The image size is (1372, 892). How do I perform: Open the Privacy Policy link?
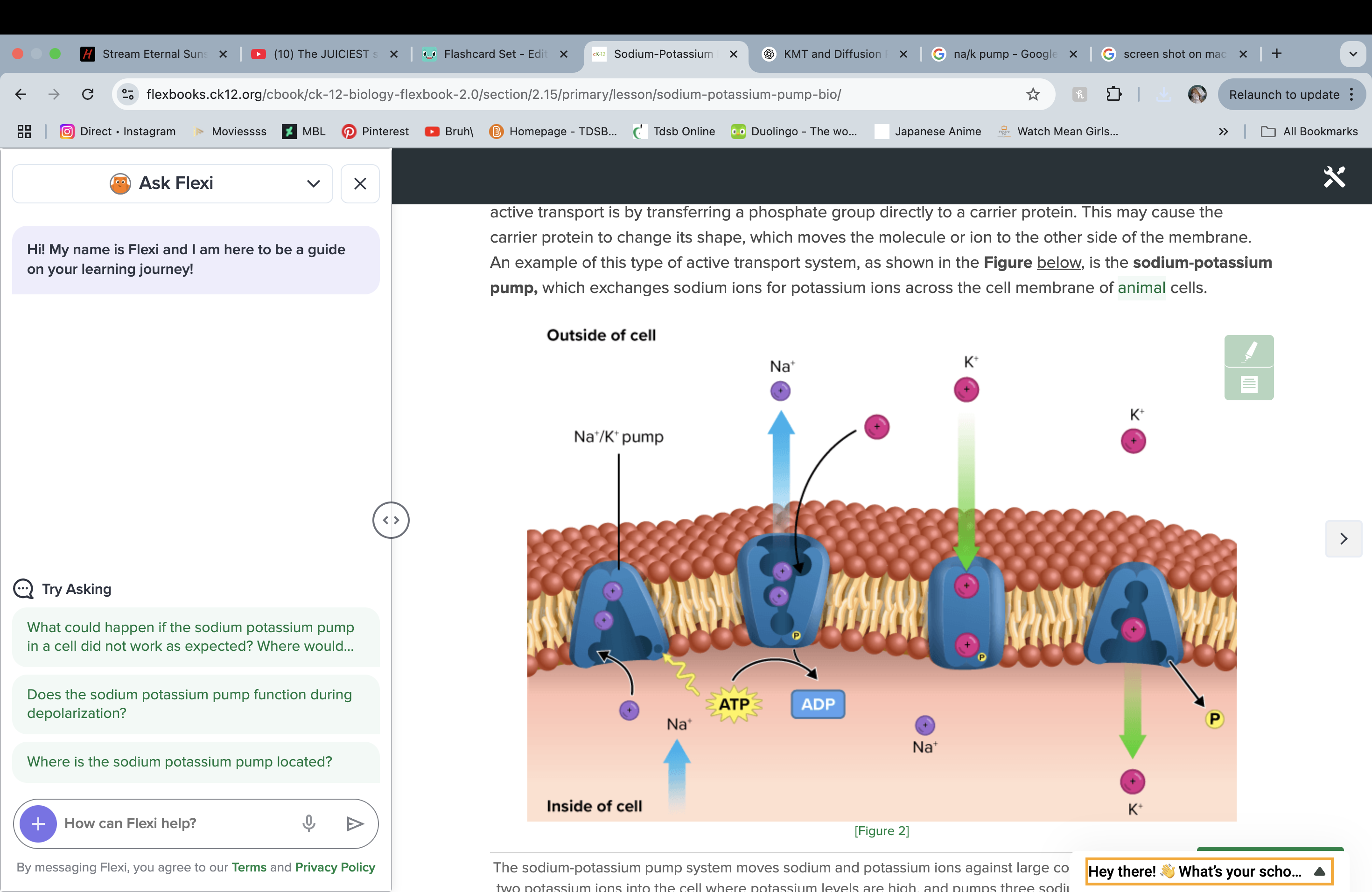coord(335,867)
